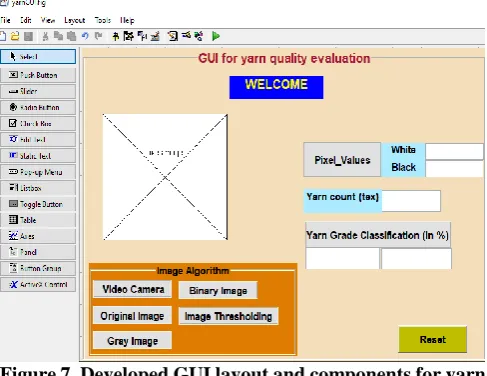The image size is (487, 376).
Task: Click the Cut scissors toolbar icon
Action: coord(46,36)
